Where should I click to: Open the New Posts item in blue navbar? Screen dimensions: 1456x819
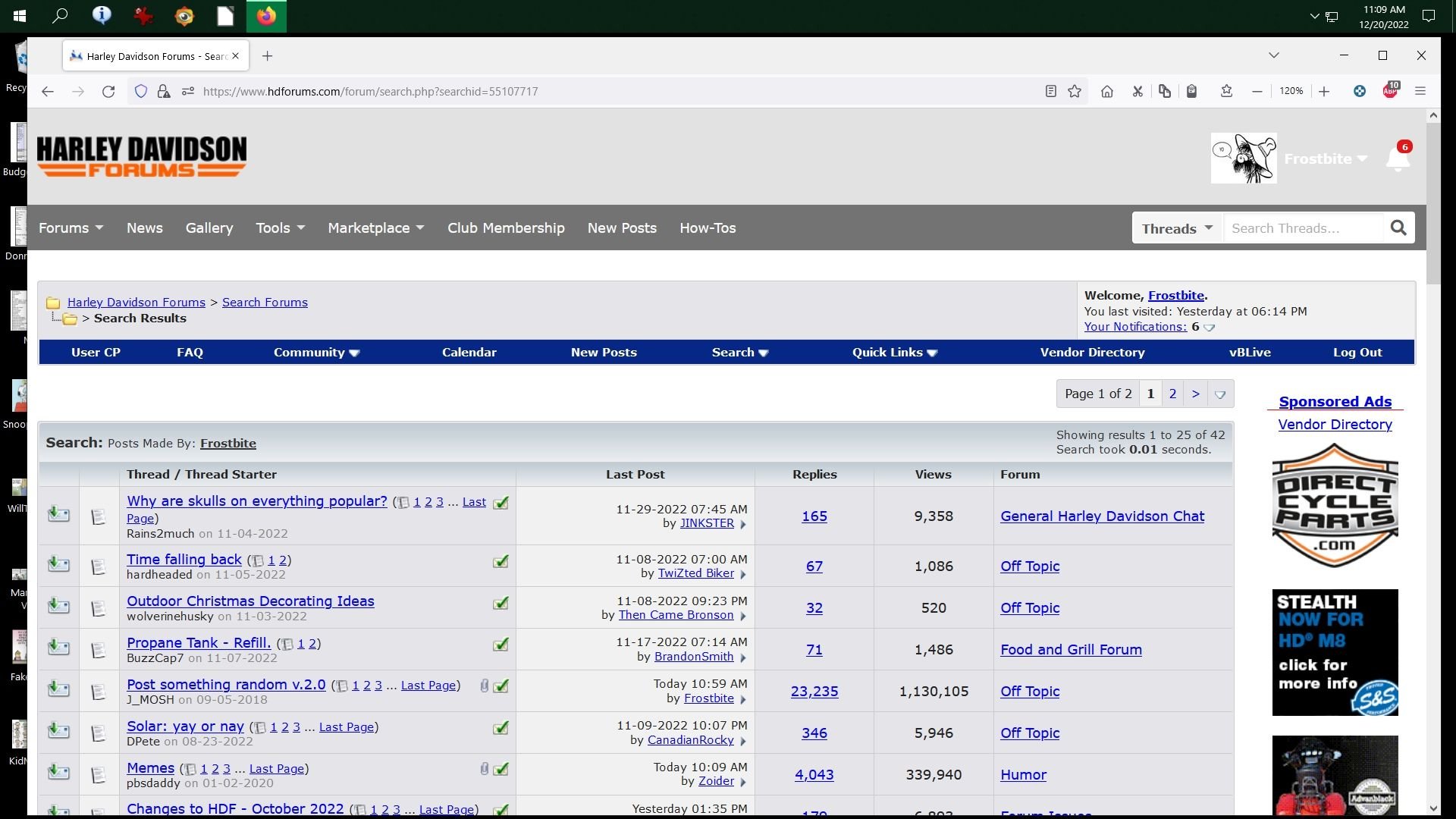click(603, 353)
